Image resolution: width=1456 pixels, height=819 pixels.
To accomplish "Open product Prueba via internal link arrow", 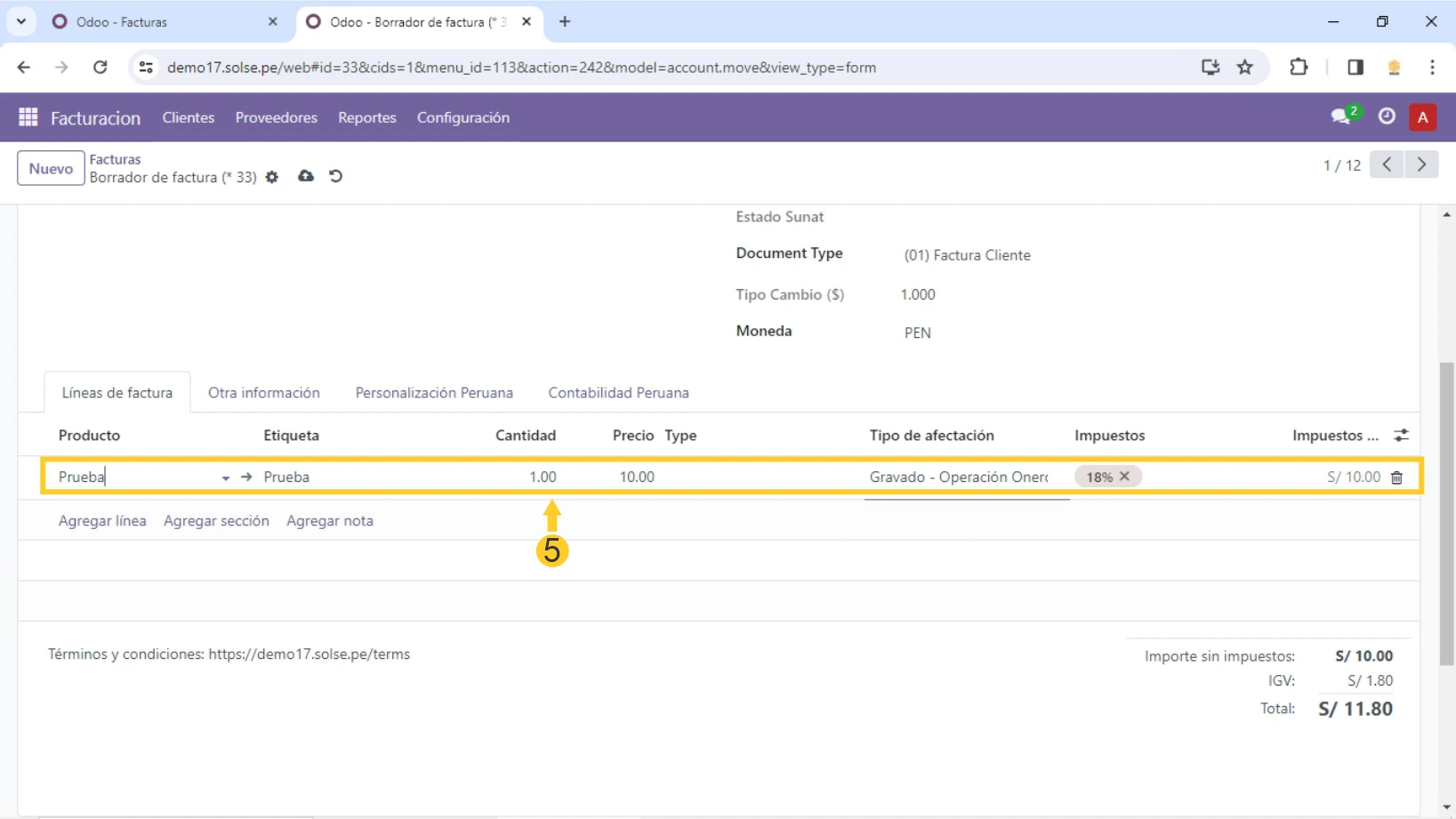I will pos(246,478).
